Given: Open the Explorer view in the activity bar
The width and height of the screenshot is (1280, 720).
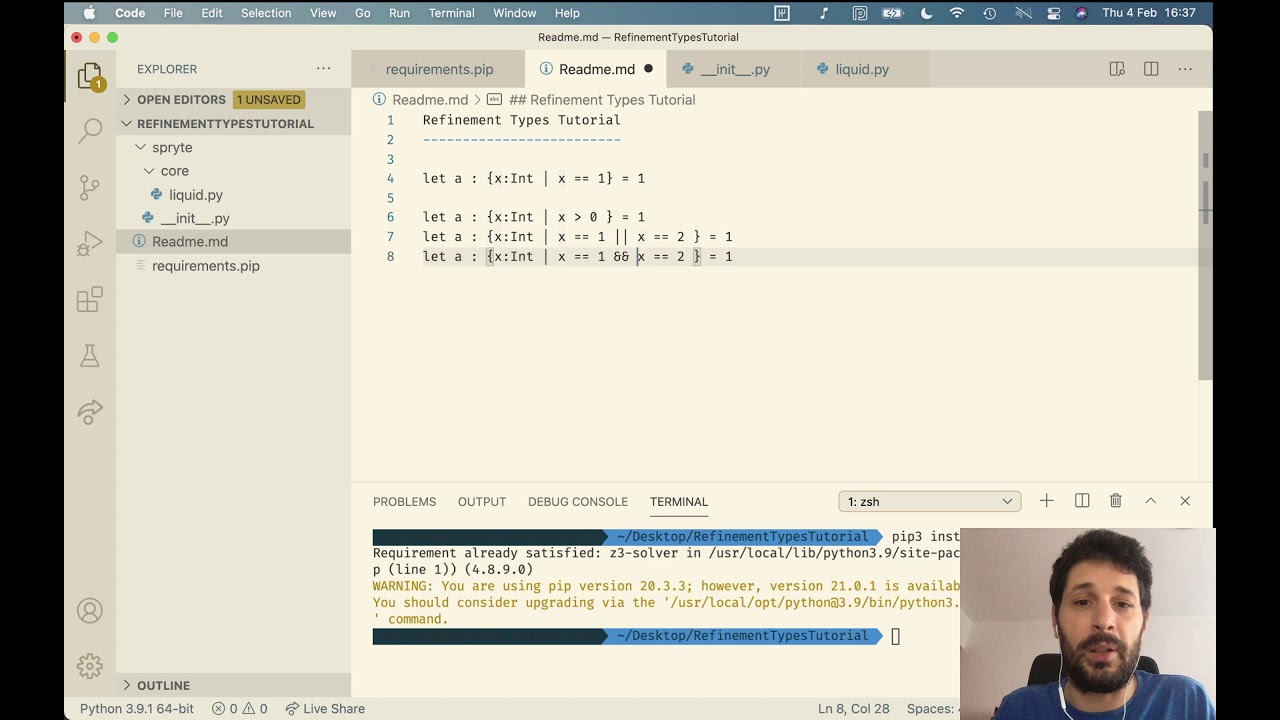Looking at the screenshot, I should (90, 77).
